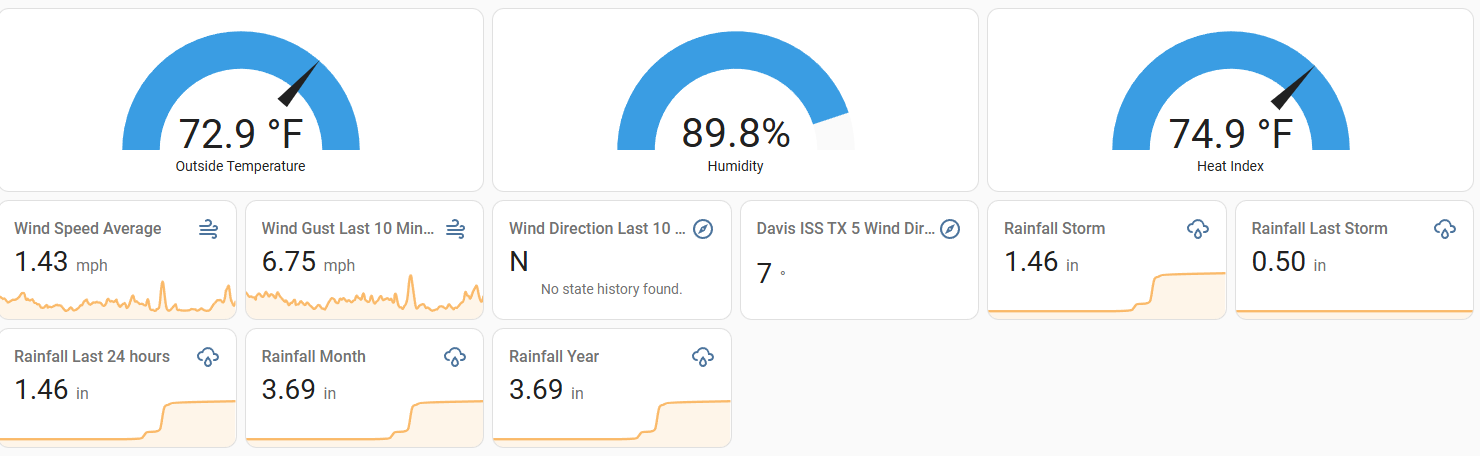
Task: Click the Wind Direction Last 10 compass icon
Action: [x=703, y=229]
